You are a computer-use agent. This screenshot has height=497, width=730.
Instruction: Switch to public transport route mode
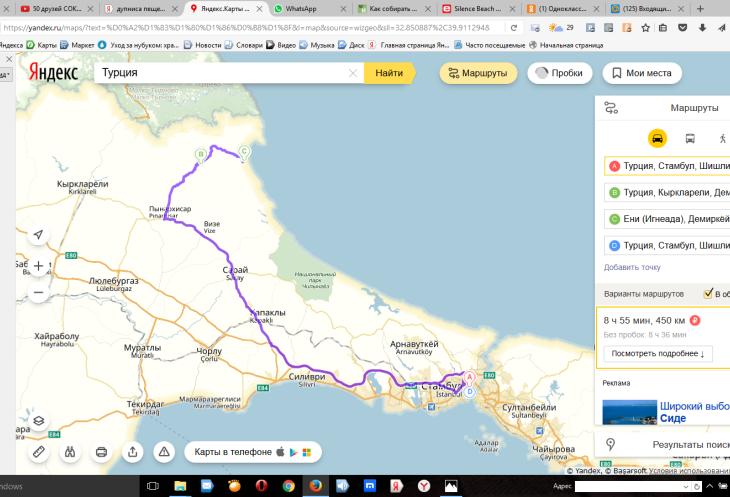pos(690,138)
